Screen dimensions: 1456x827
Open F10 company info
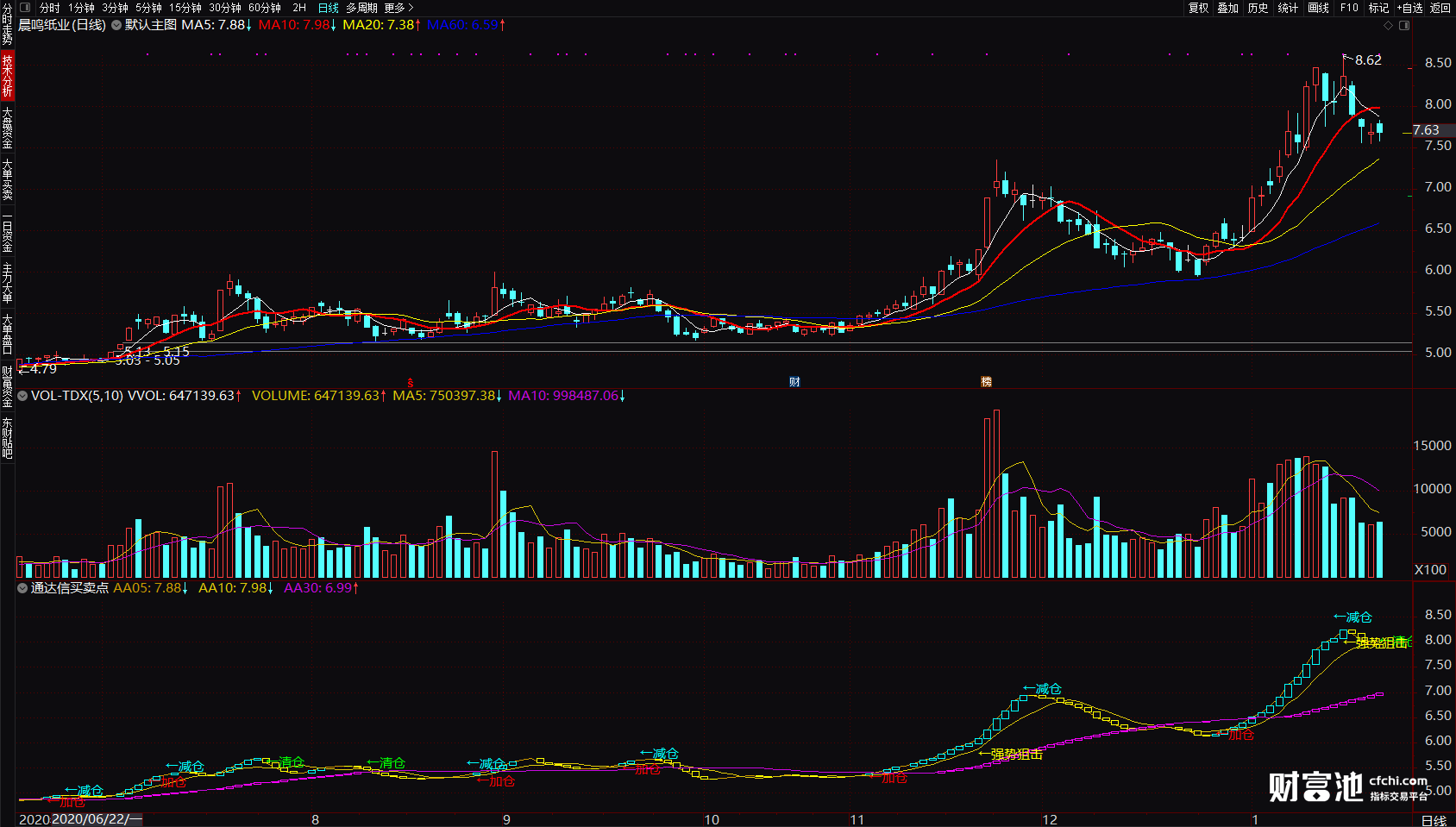(1349, 8)
